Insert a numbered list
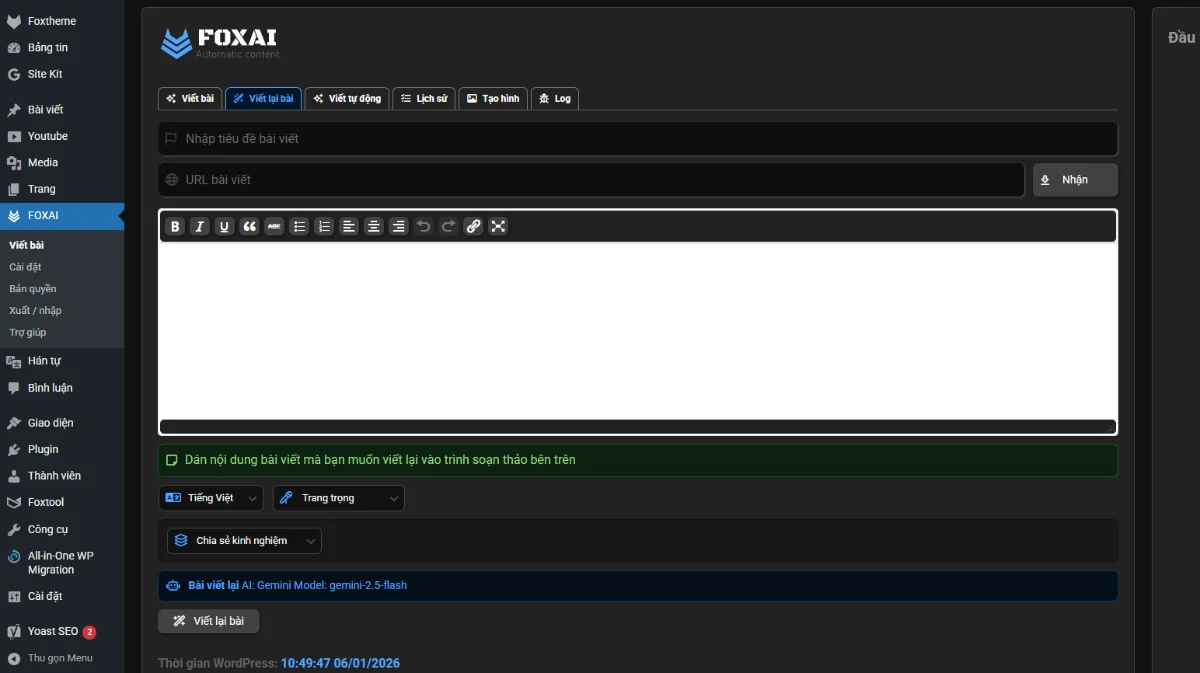 [x=324, y=226]
